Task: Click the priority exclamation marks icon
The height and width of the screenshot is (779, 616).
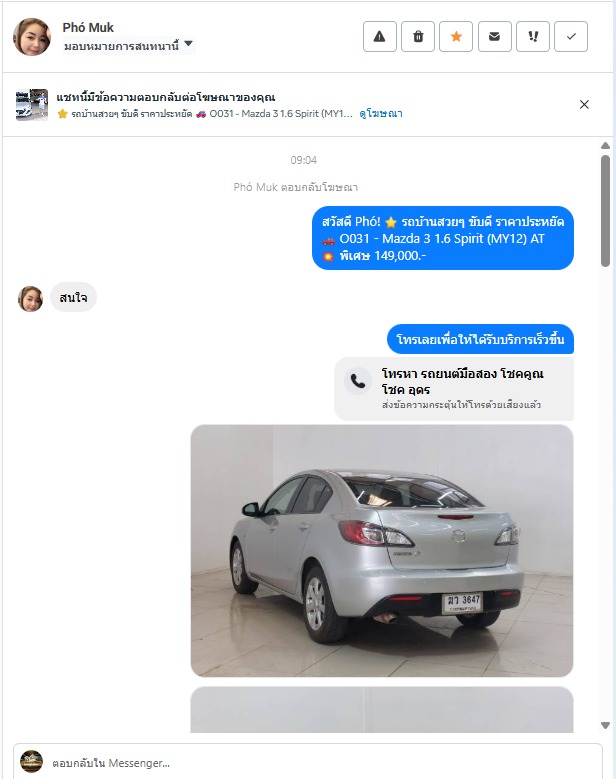Action: pyautogui.click(x=533, y=36)
